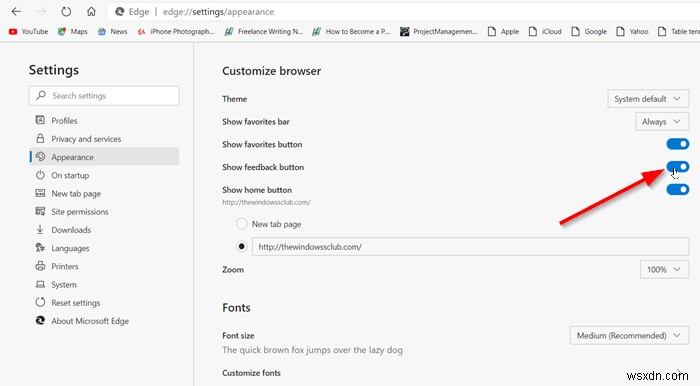Image resolution: width=700 pixels, height=386 pixels.
Task: Click the Printers icon in sidebar
Action: 40,266
